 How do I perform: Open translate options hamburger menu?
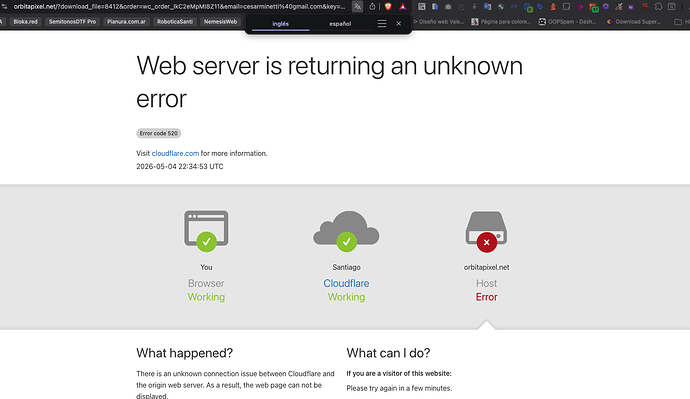click(382, 24)
